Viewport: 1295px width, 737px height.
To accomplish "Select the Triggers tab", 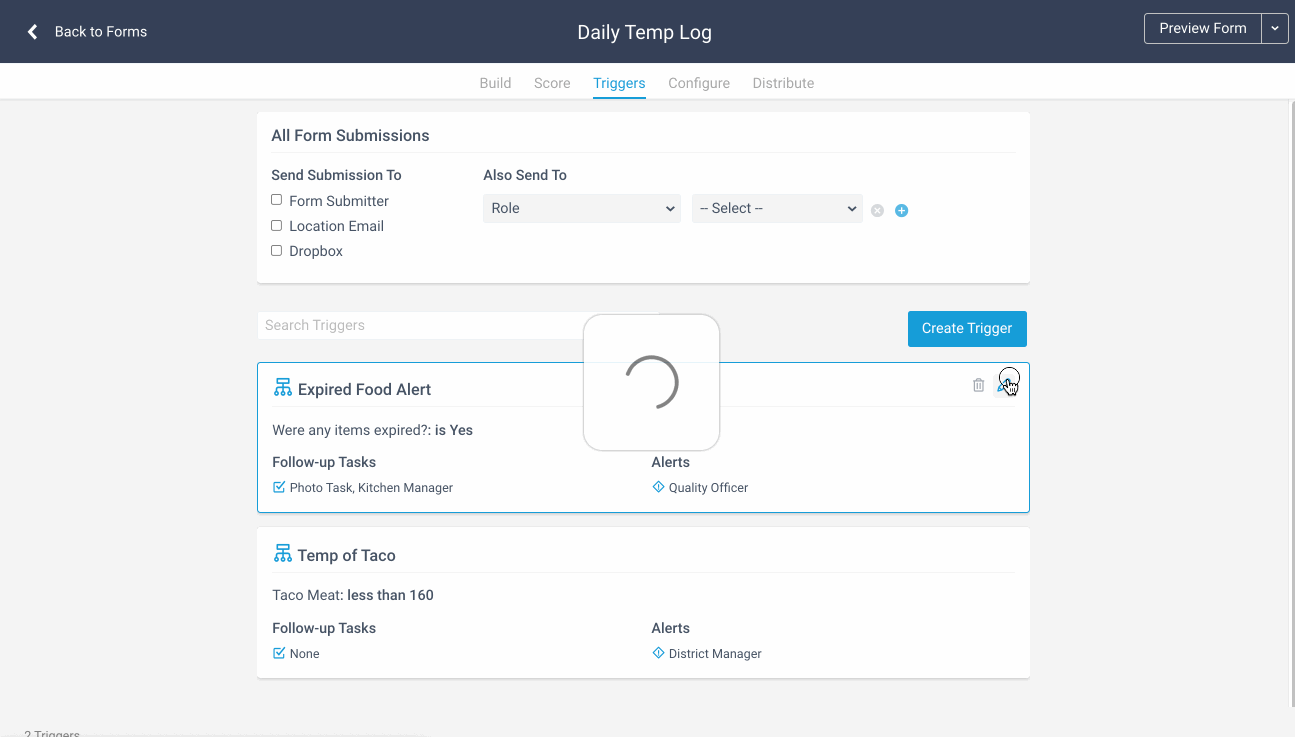I will (619, 83).
